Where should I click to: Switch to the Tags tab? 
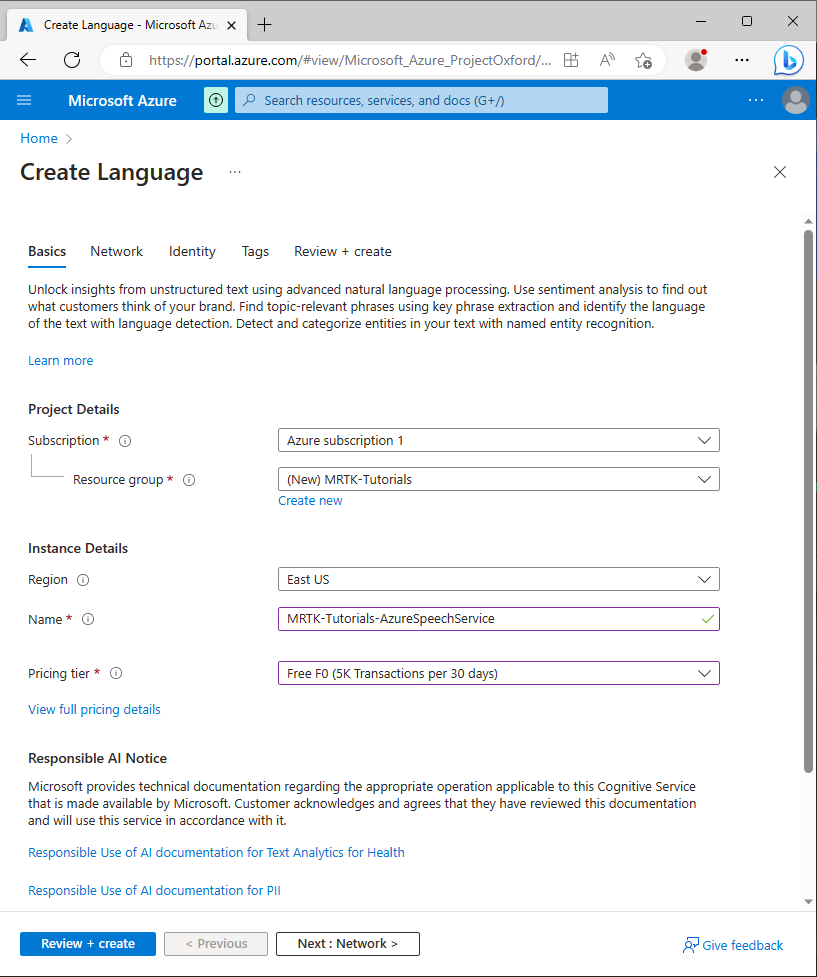tap(255, 251)
